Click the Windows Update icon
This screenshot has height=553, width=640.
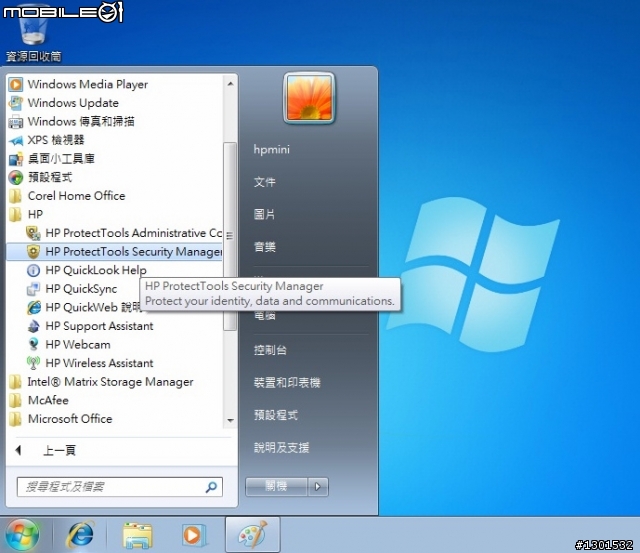tap(16, 103)
